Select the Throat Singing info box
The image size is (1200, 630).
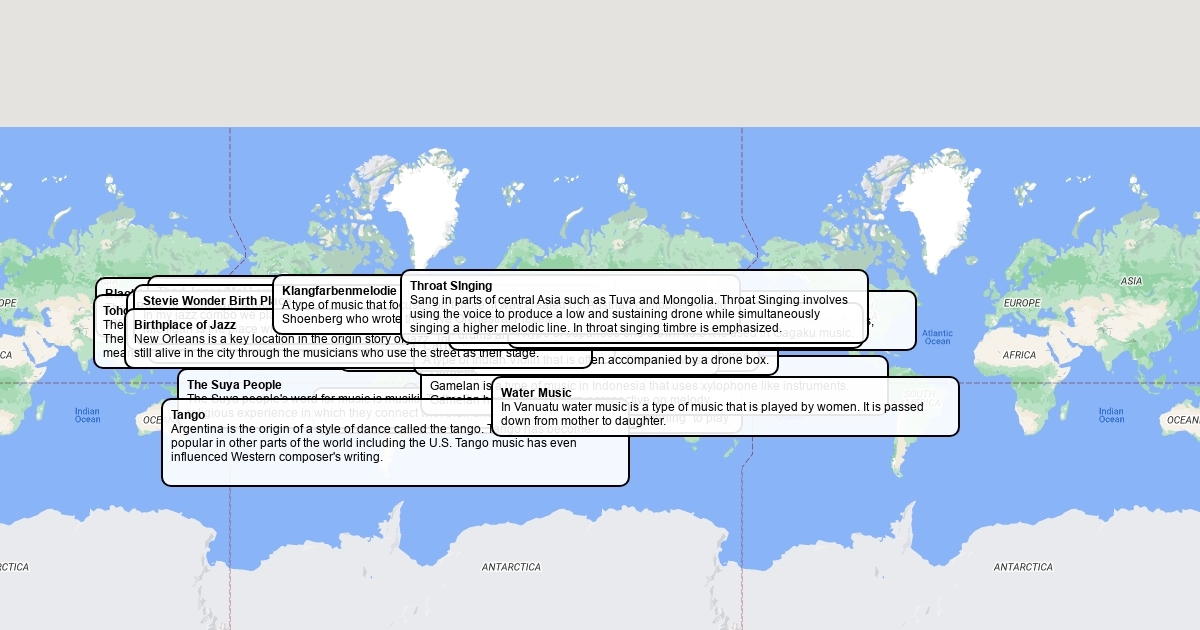(634, 306)
